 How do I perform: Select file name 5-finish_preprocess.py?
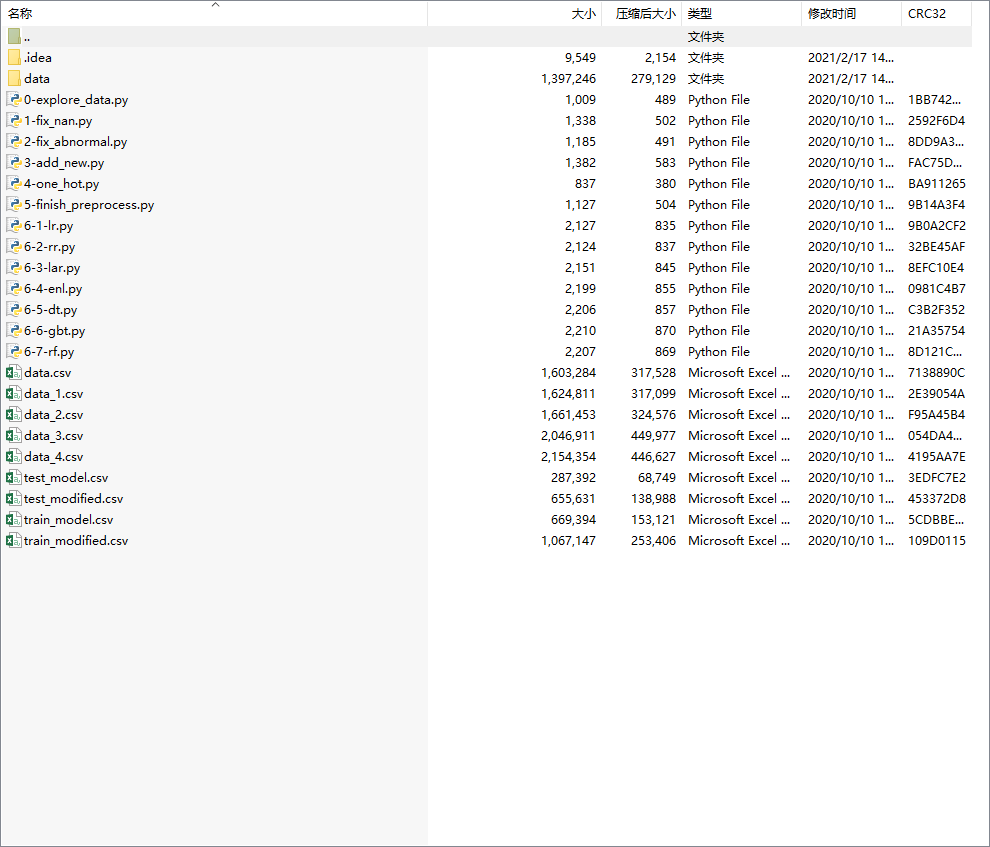pos(89,204)
